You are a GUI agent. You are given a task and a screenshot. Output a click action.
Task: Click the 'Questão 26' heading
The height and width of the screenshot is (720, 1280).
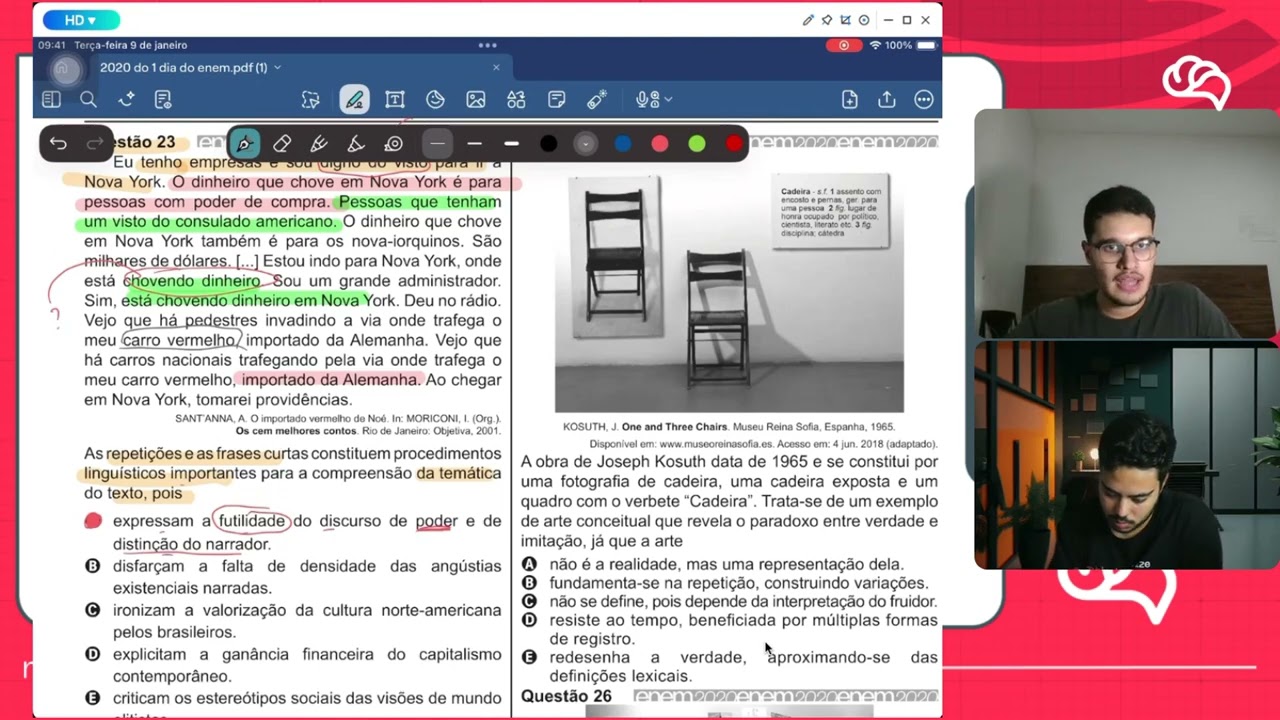566,696
